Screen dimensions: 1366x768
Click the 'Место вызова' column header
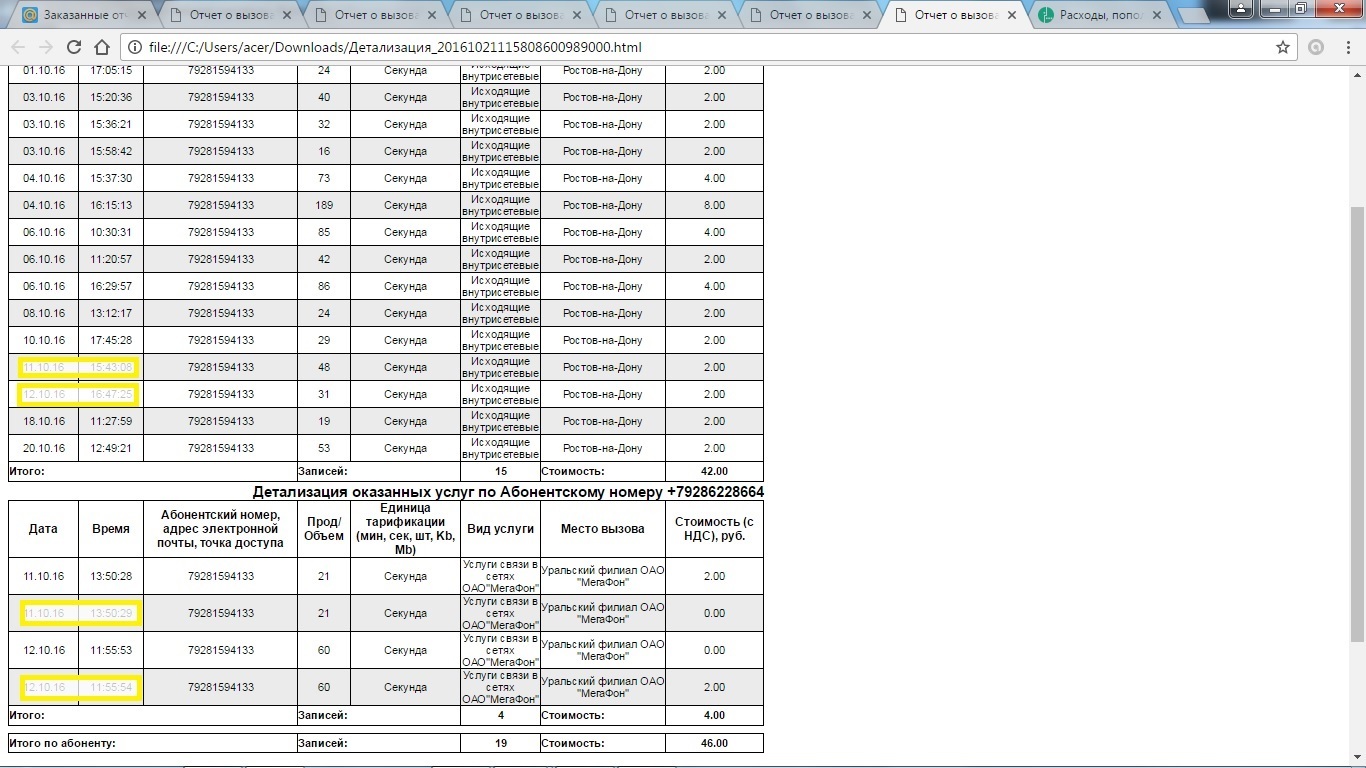pyautogui.click(x=603, y=529)
